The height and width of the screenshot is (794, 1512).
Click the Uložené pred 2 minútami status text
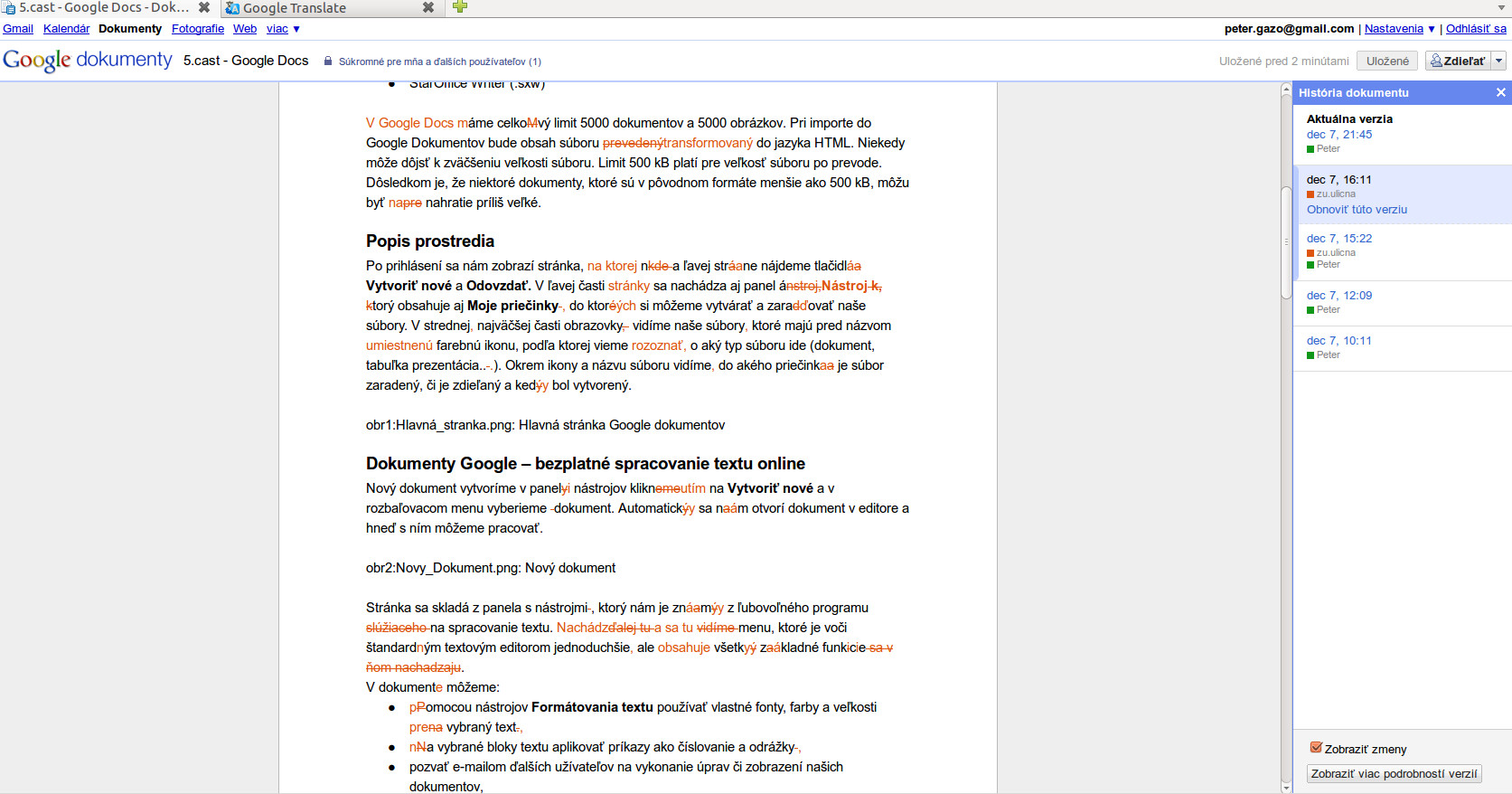[x=1283, y=61]
